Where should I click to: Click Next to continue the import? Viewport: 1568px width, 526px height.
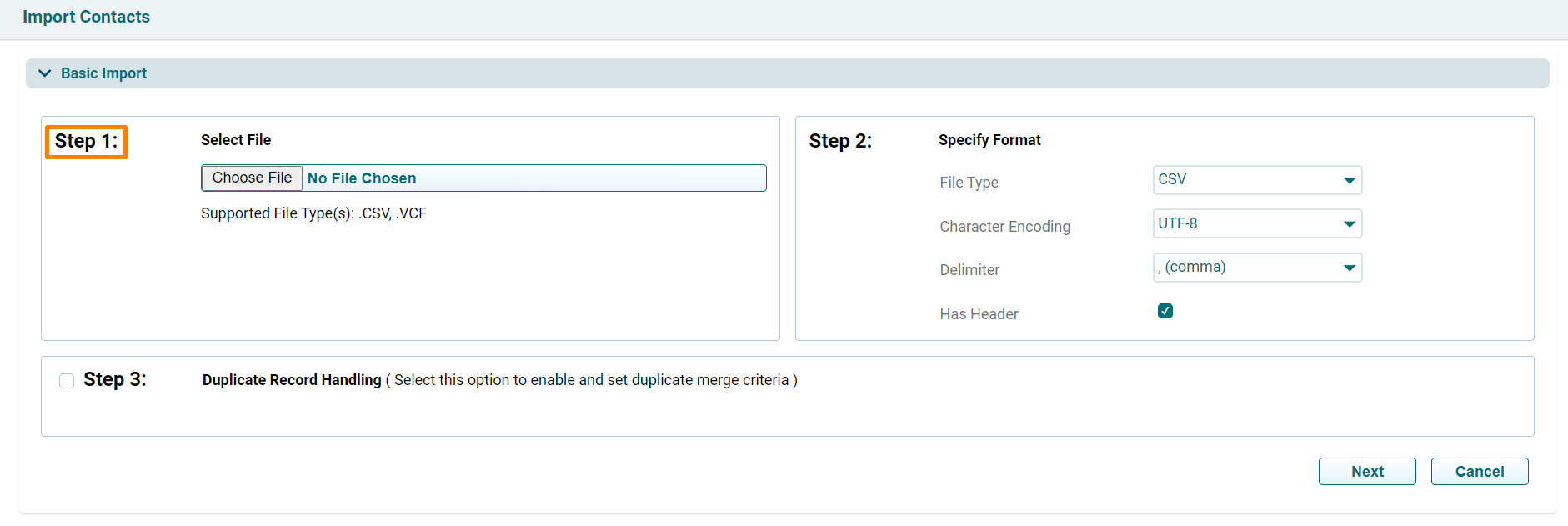pyautogui.click(x=1367, y=471)
